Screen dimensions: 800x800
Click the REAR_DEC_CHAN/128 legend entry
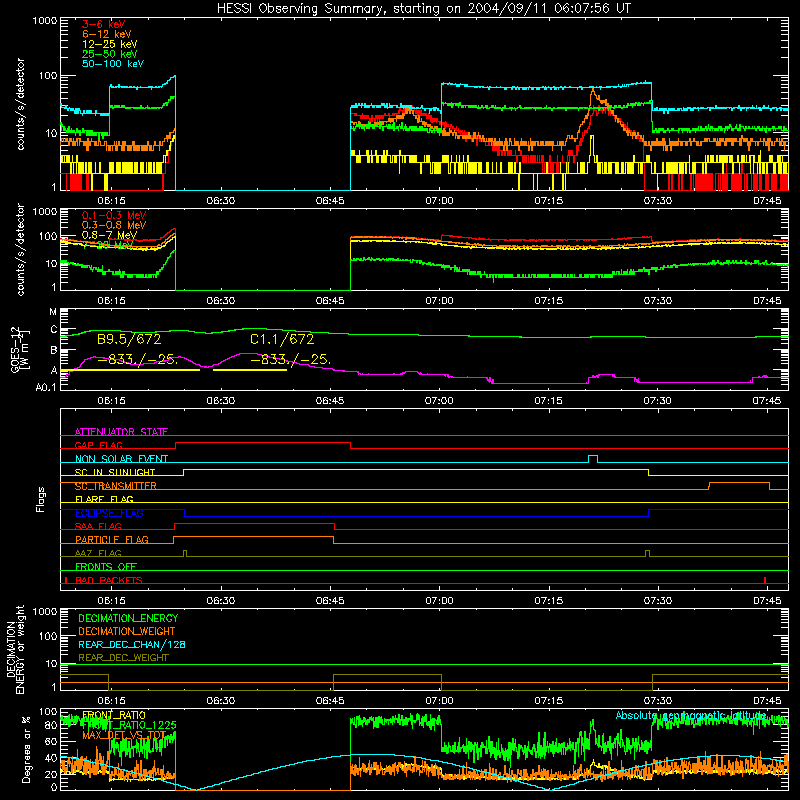tap(132, 644)
